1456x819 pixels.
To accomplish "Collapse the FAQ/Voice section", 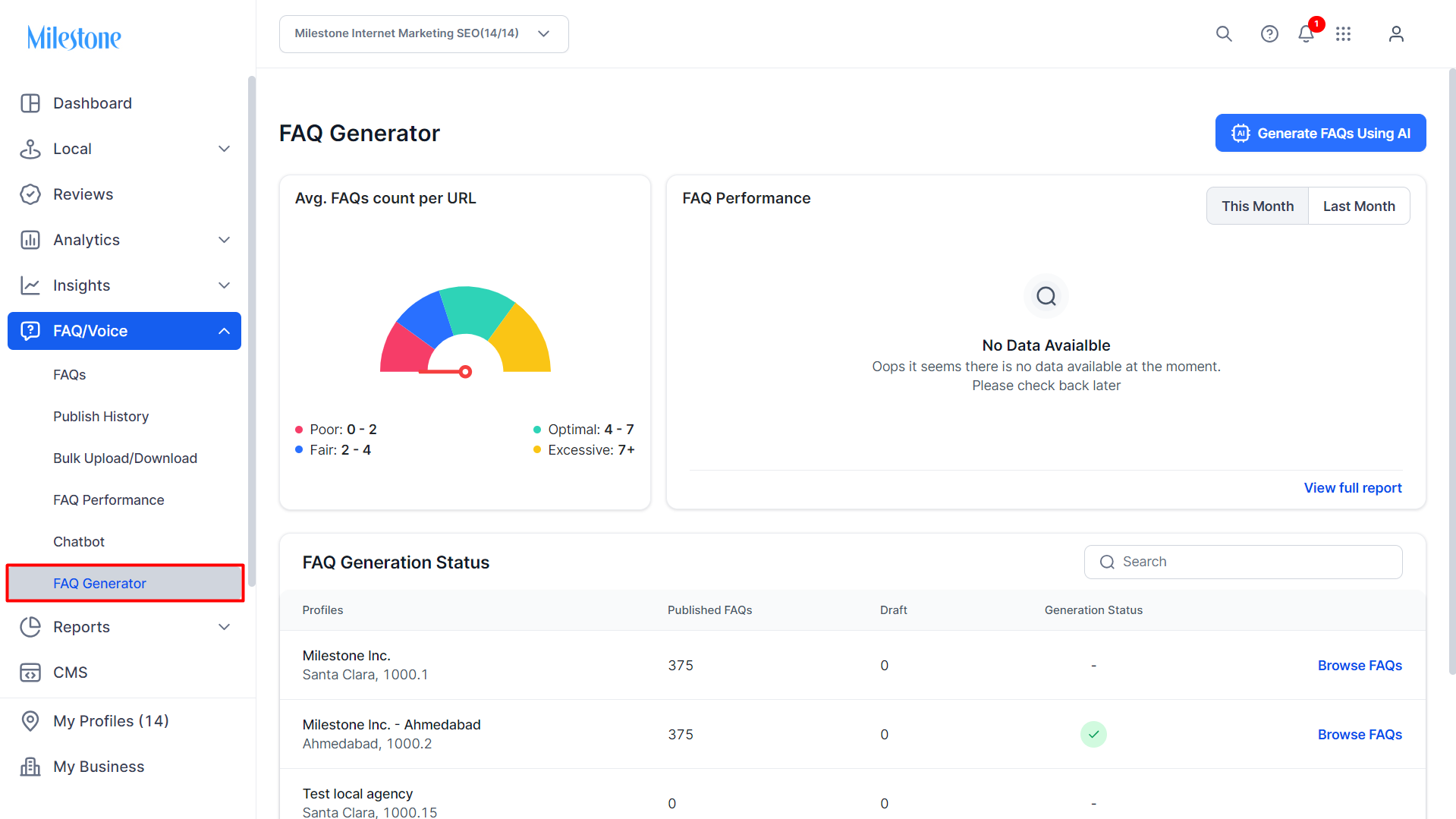I will click(x=224, y=331).
